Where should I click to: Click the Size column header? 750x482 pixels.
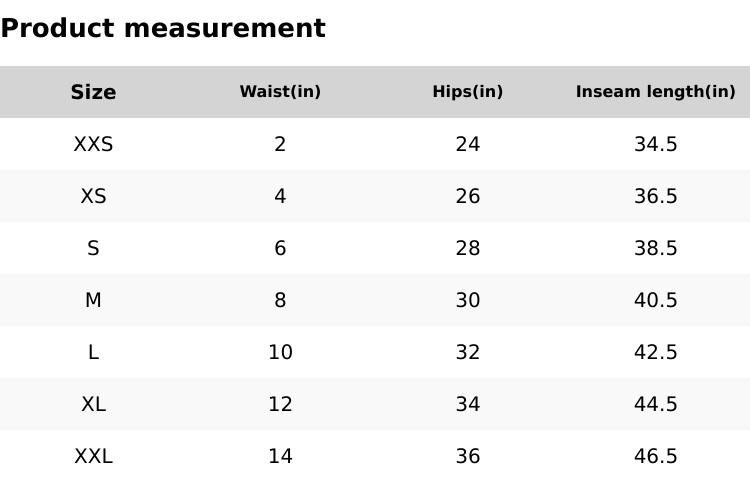(x=93, y=92)
